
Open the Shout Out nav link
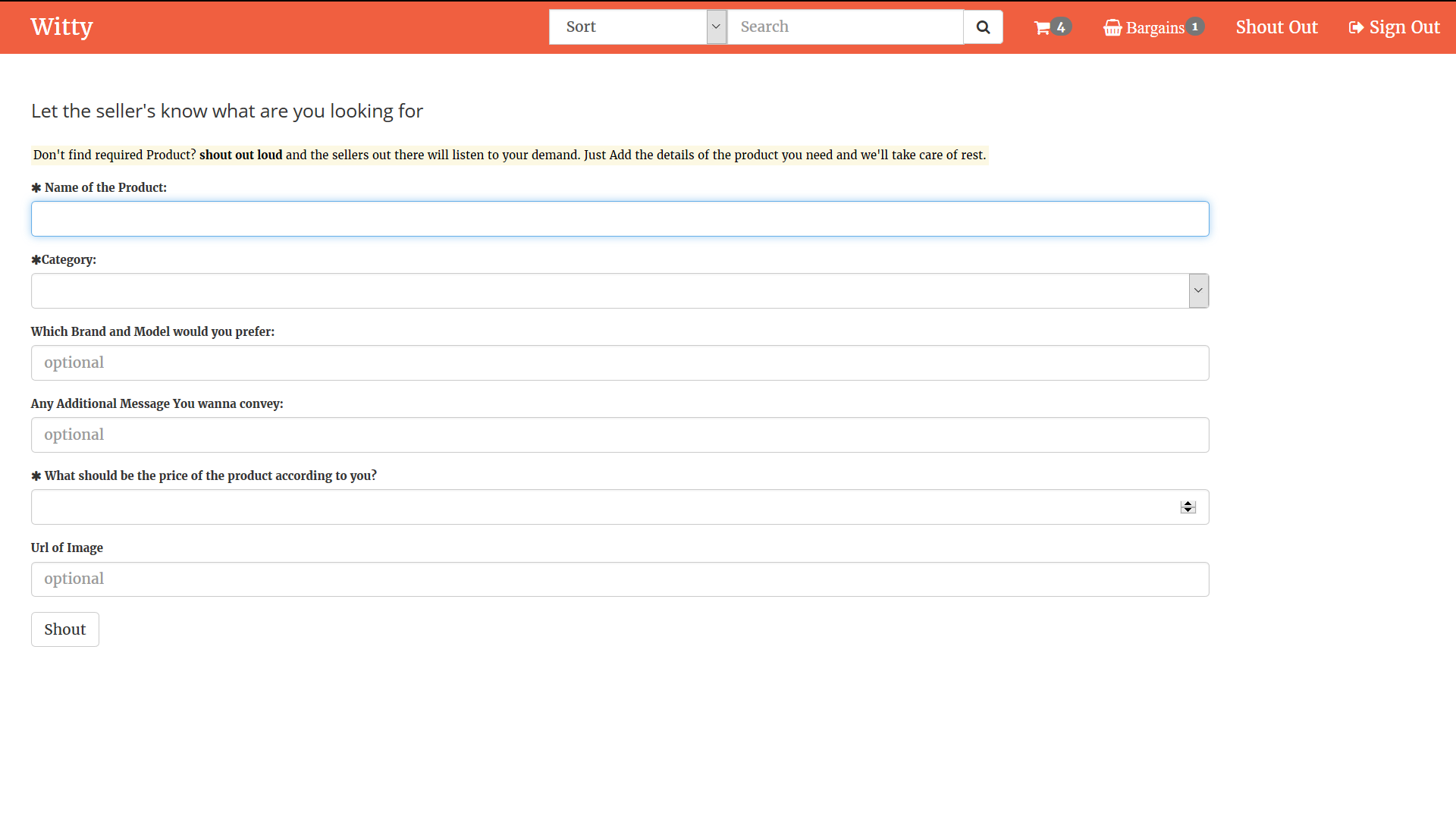pos(1276,27)
